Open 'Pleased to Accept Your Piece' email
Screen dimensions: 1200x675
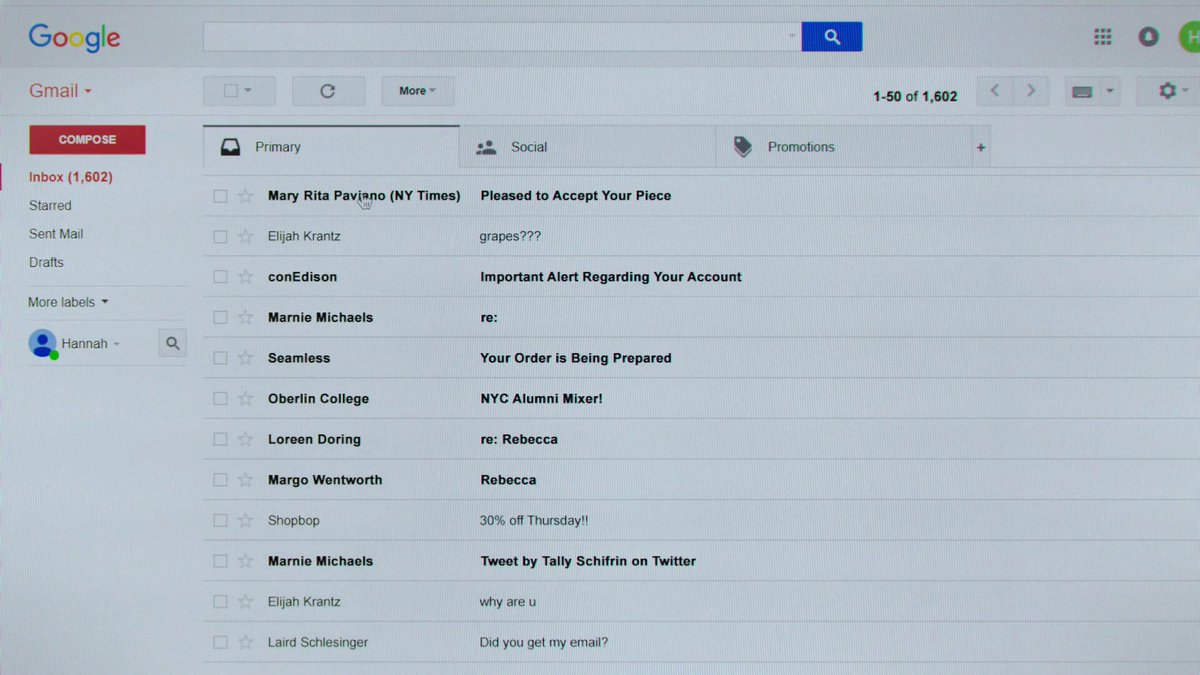(576, 196)
